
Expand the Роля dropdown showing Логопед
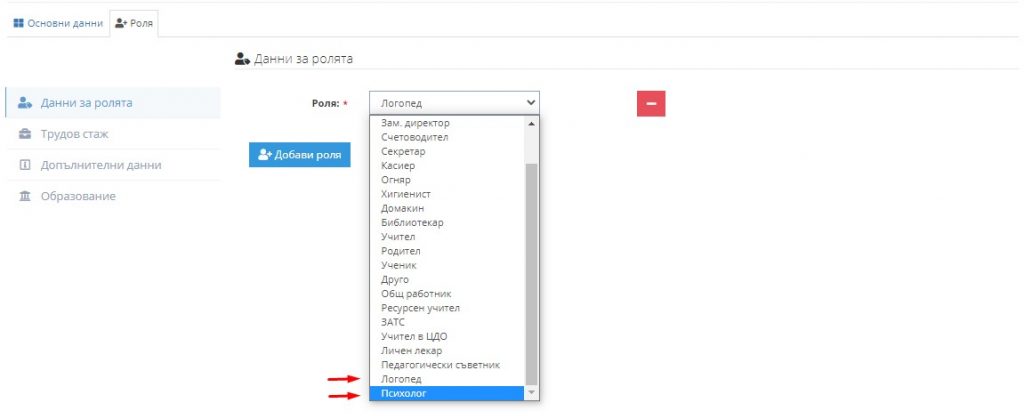click(x=454, y=102)
